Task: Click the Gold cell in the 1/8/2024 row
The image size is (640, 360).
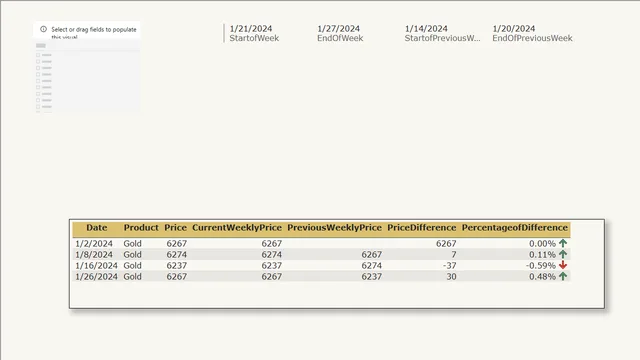Action: 133,255
